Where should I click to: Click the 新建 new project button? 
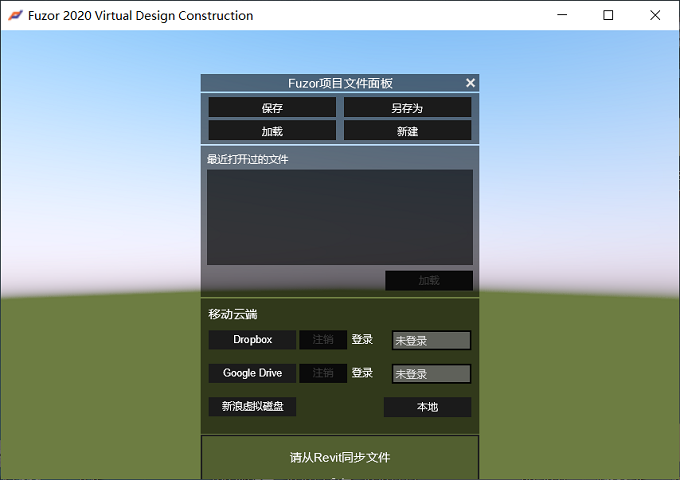tap(407, 131)
